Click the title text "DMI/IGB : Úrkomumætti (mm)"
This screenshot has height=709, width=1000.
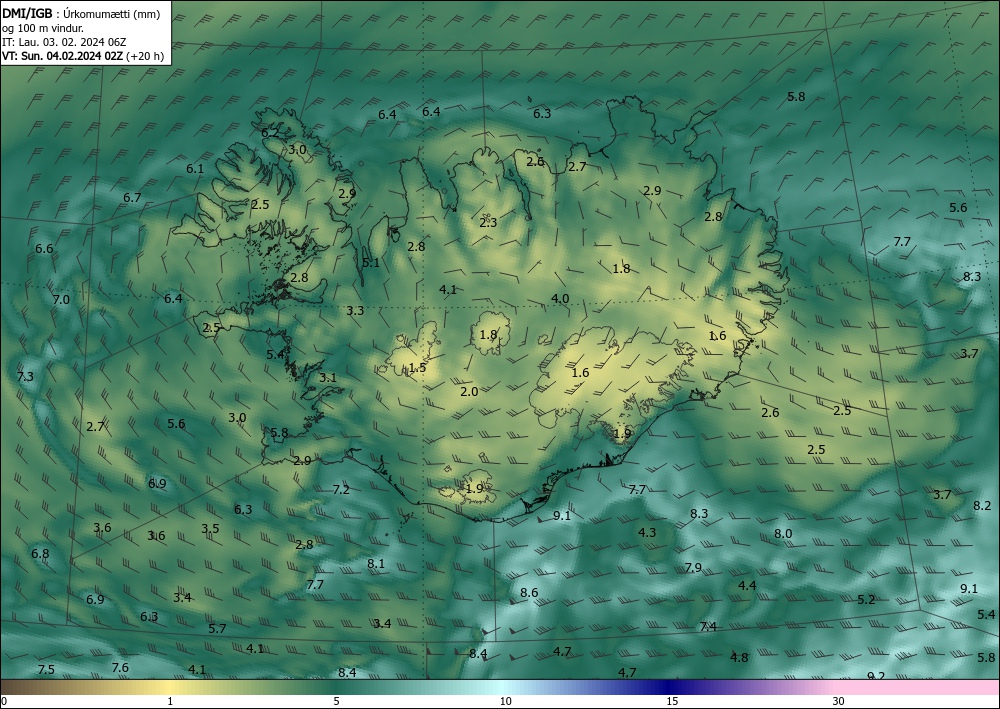point(81,13)
